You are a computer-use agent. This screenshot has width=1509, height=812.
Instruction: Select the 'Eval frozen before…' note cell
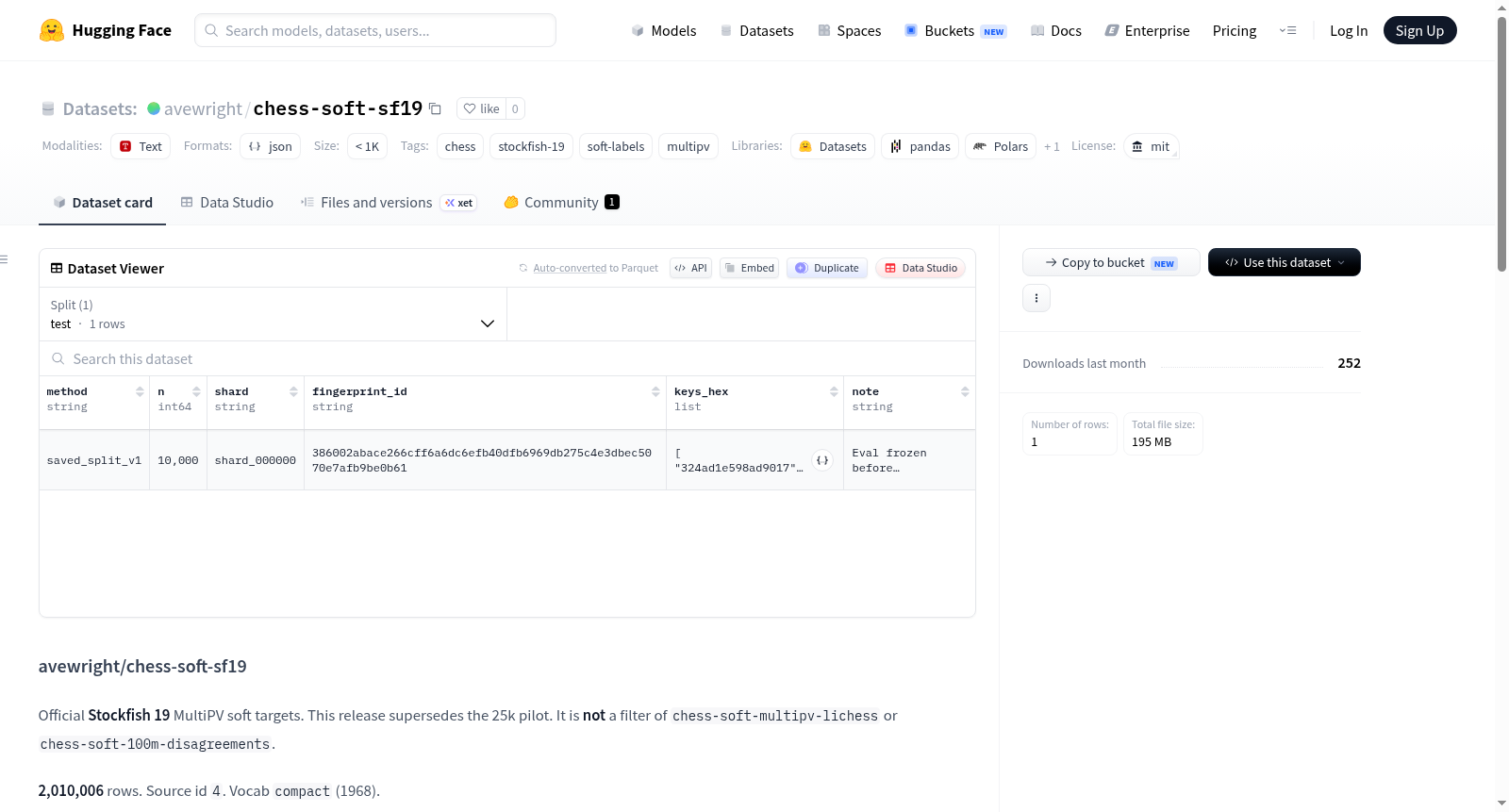pyautogui.click(x=909, y=460)
